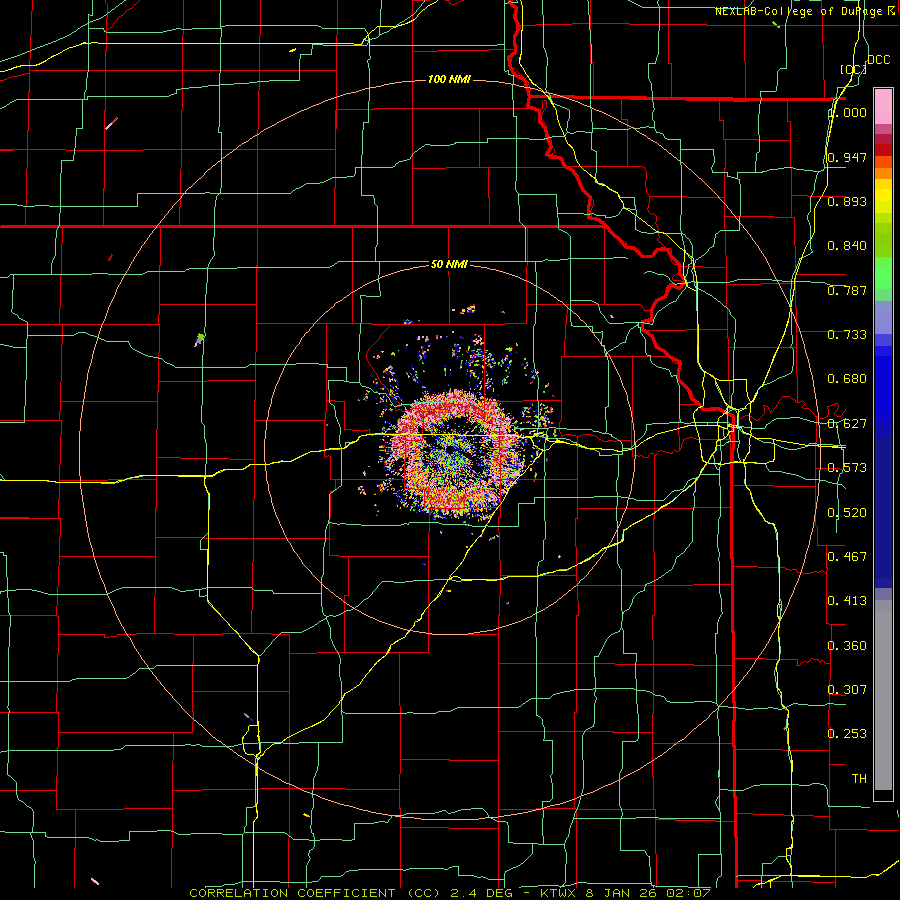Image resolution: width=900 pixels, height=900 pixels.
Task: Select the gray legend color segment
Action: point(883,695)
